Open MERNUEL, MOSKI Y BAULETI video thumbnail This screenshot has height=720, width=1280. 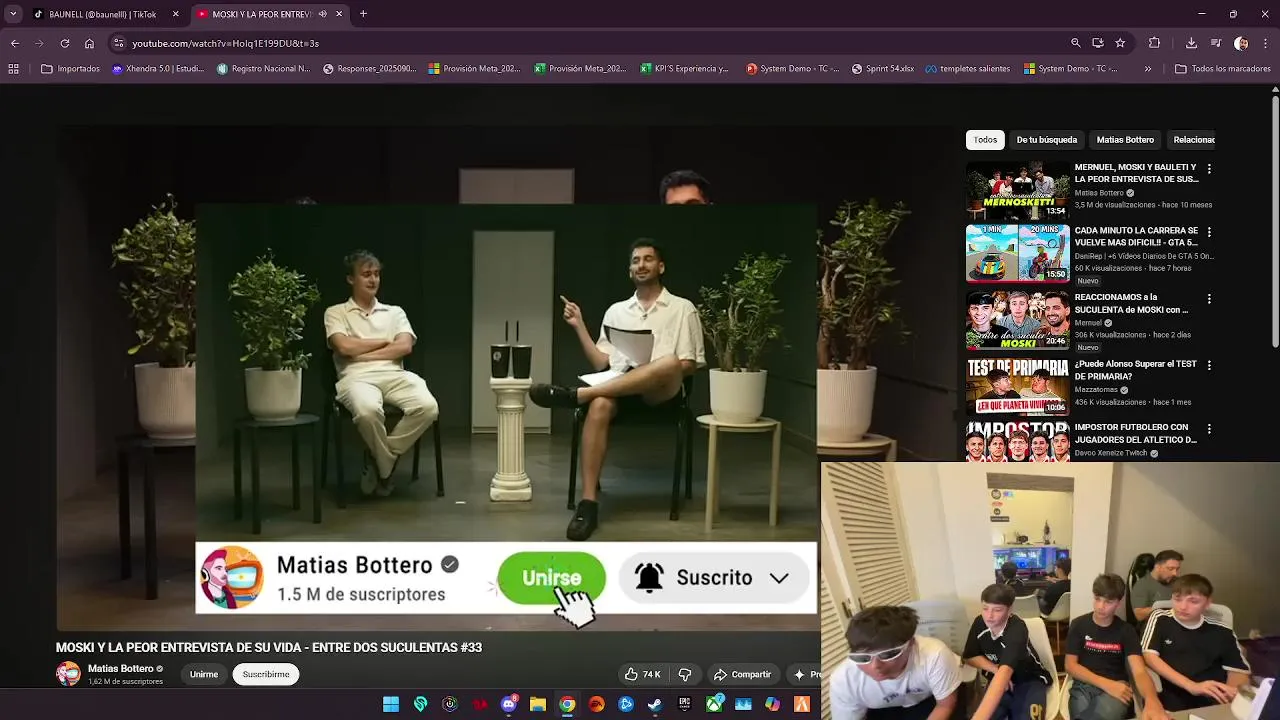[1017, 190]
